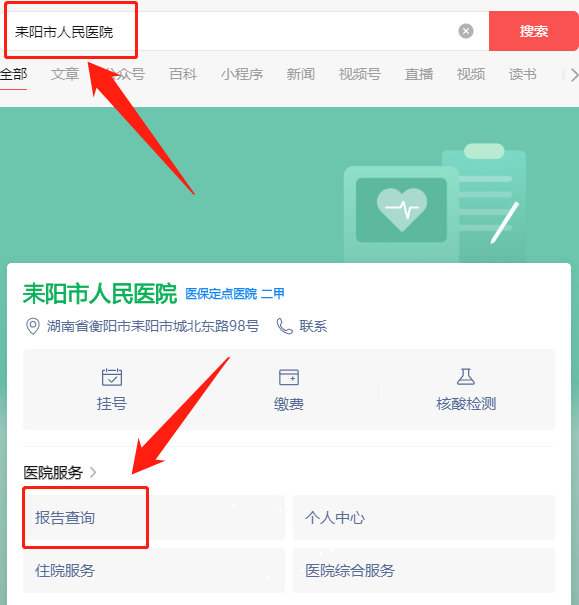Image resolution: width=579 pixels, height=605 pixels.
Task: Tap the phone icon beside 联系
Action: coord(285,326)
